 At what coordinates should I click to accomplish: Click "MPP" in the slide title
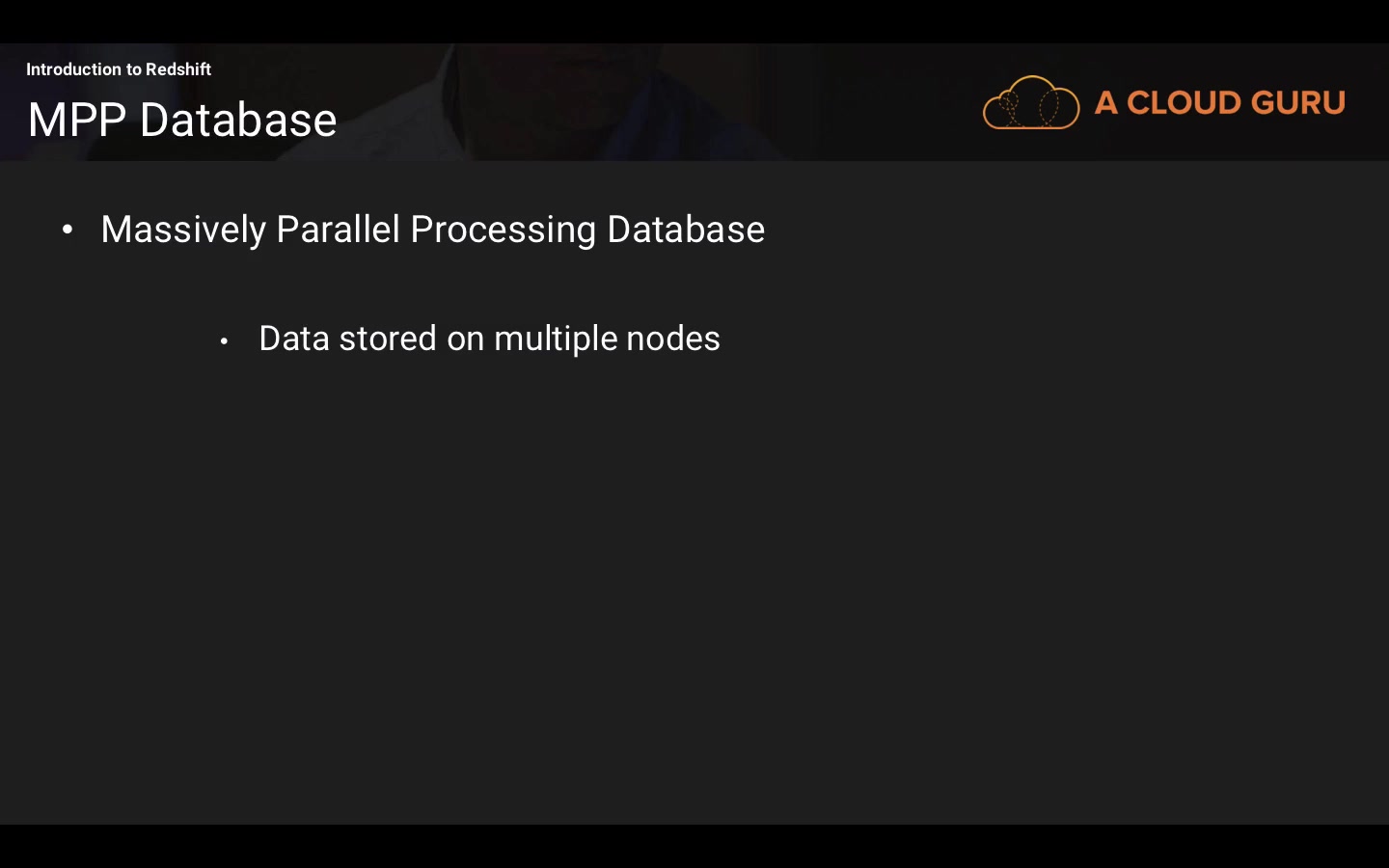pyautogui.click(x=77, y=121)
